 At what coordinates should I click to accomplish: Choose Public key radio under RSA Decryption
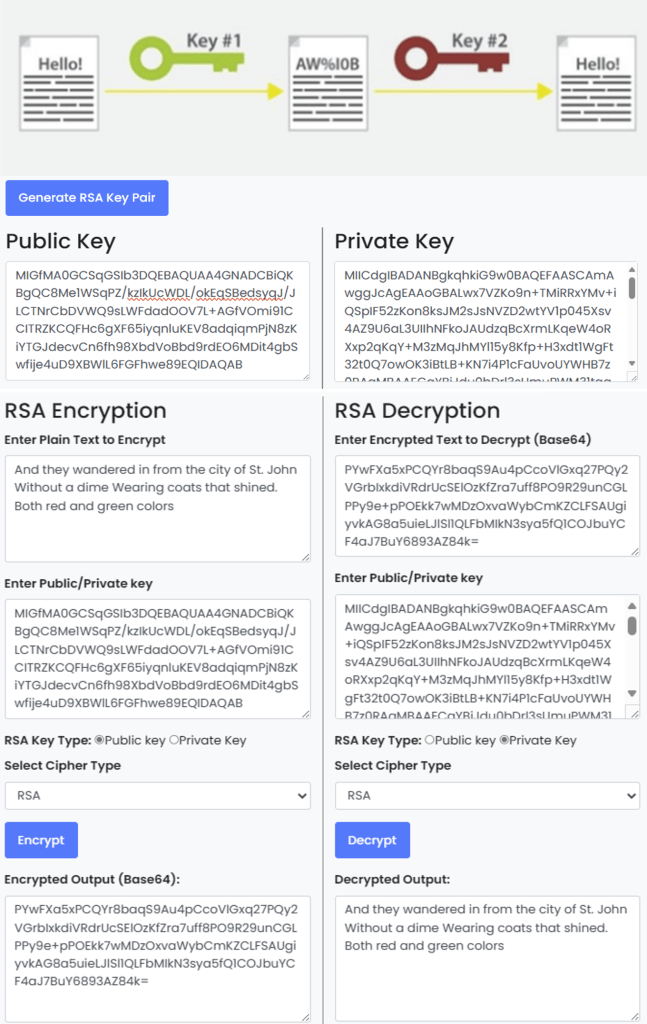pyautogui.click(x=430, y=740)
